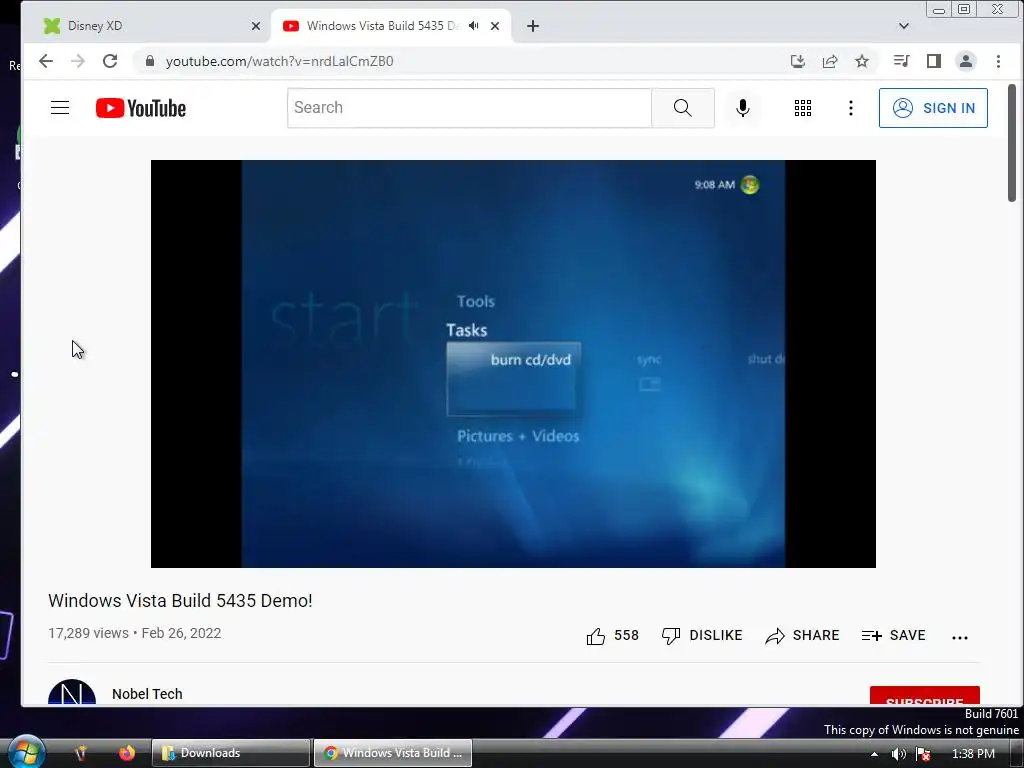The image size is (1024, 768).
Task: Focus the YouTube Search field
Action: [469, 108]
